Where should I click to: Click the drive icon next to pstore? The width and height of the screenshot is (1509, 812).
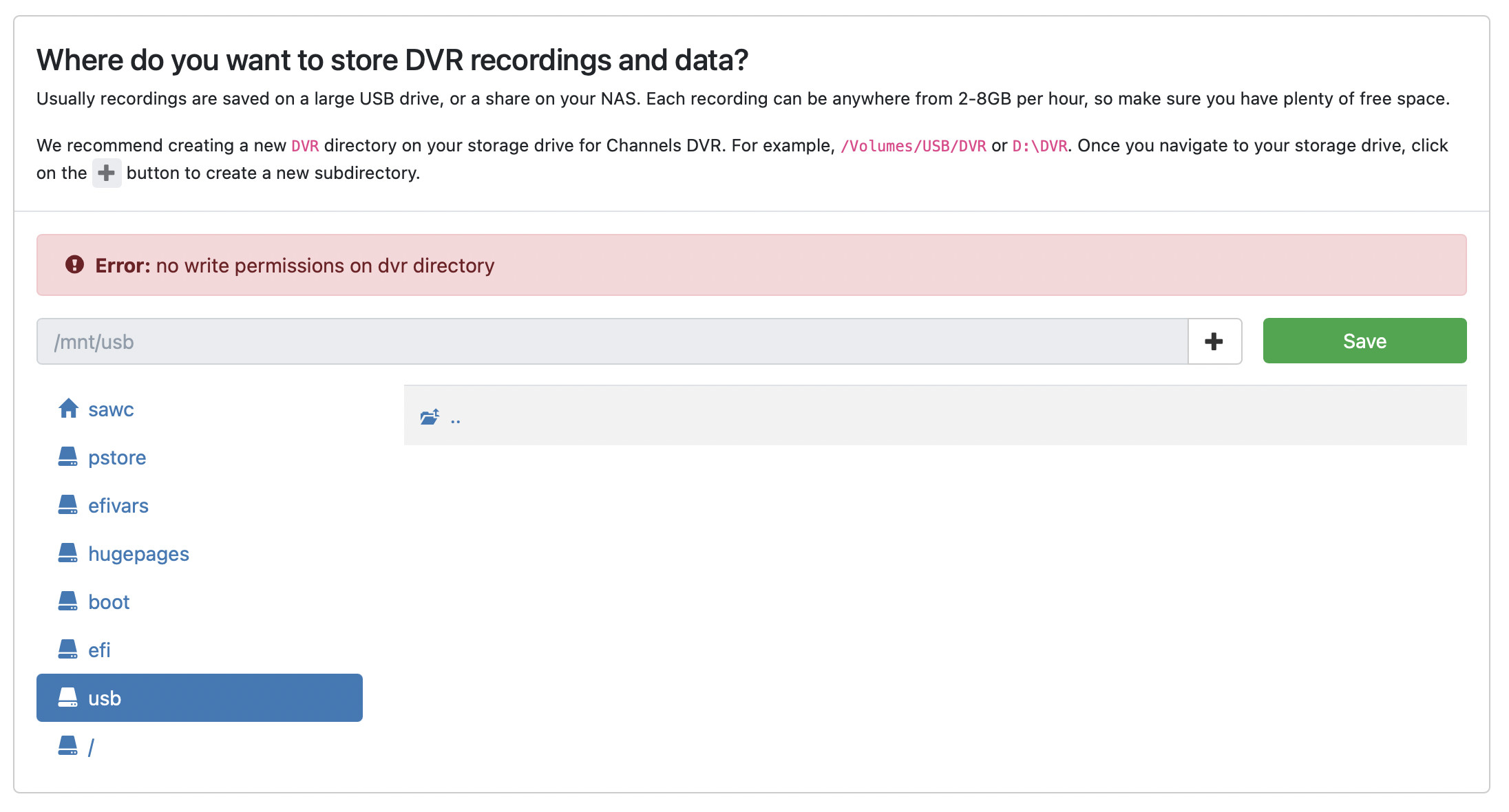(x=68, y=457)
